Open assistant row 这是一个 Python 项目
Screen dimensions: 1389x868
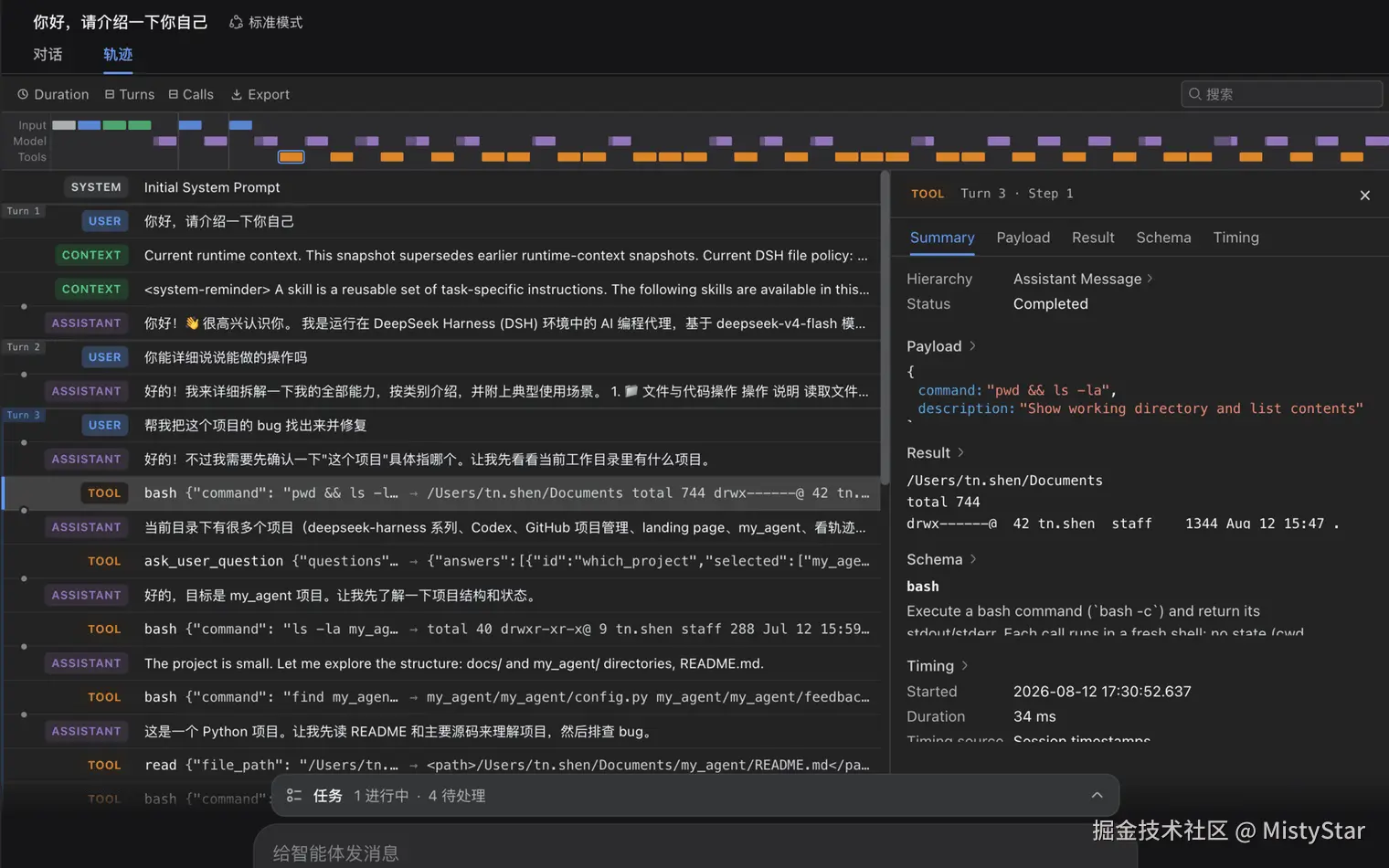[441, 731]
